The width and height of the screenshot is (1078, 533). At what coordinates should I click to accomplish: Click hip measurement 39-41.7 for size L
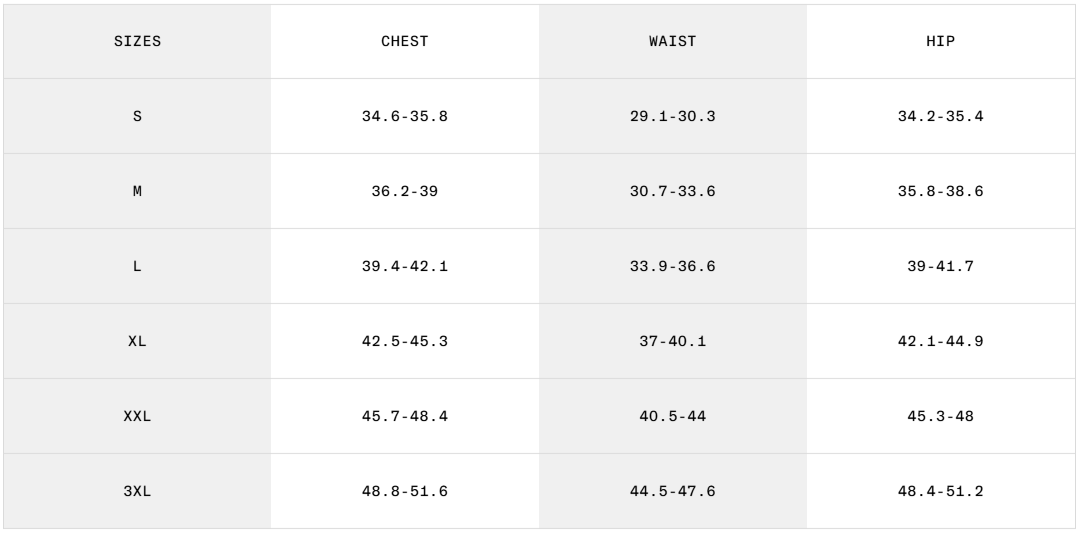coord(940,266)
